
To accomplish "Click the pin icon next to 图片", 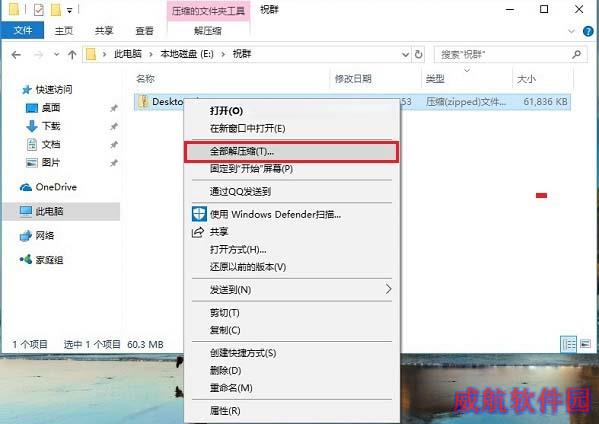I will pyautogui.click(x=113, y=163).
